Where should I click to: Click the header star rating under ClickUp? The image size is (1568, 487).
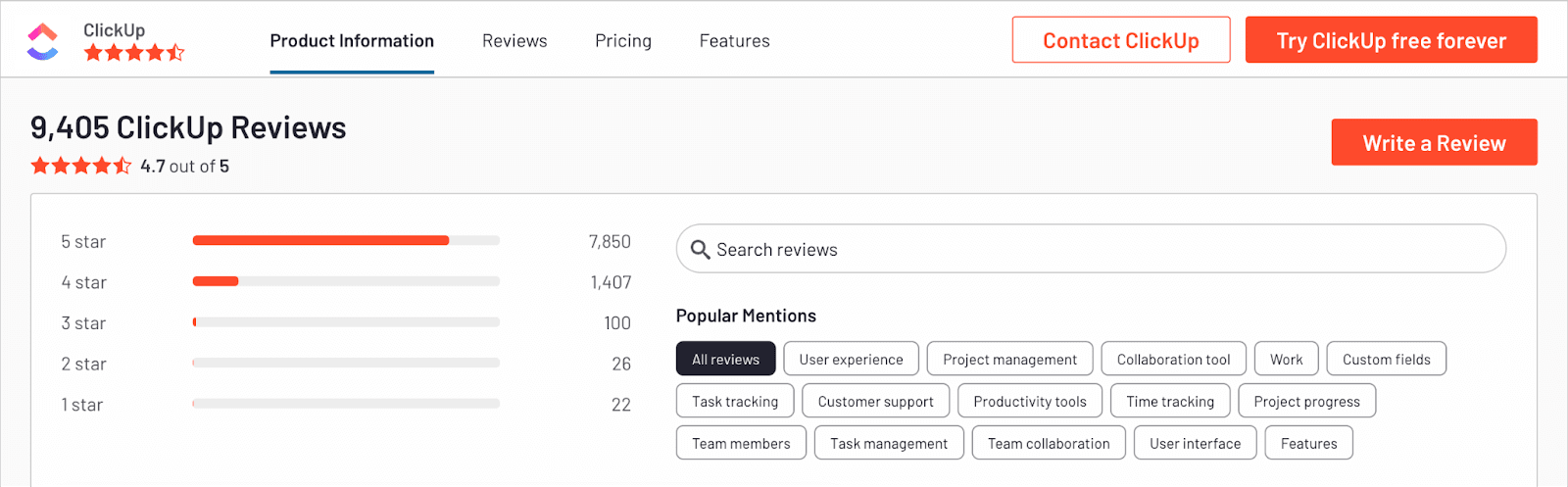(x=134, y=52)
